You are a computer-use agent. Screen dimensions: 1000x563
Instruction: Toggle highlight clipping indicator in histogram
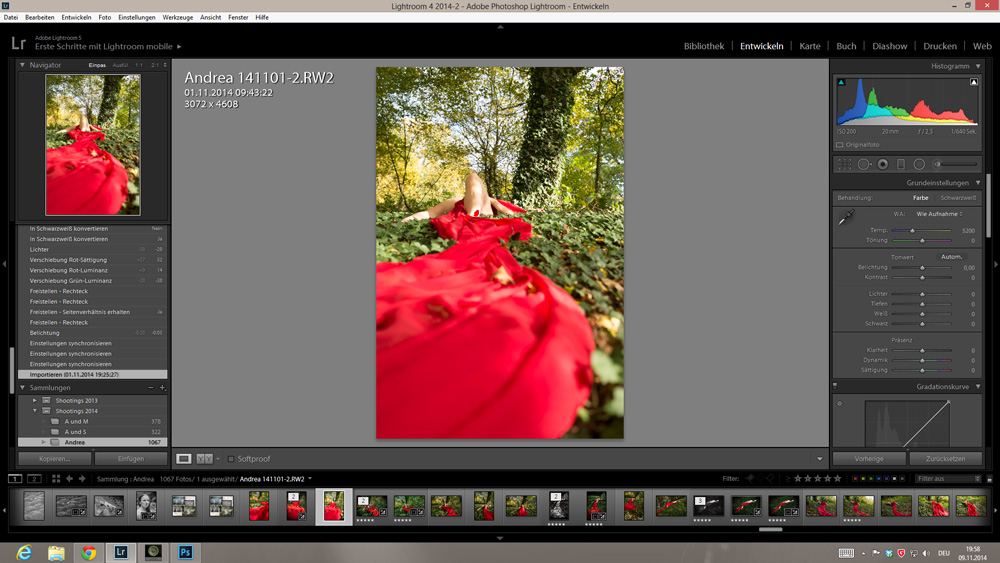pyautogui.click(x=974, y=83)
